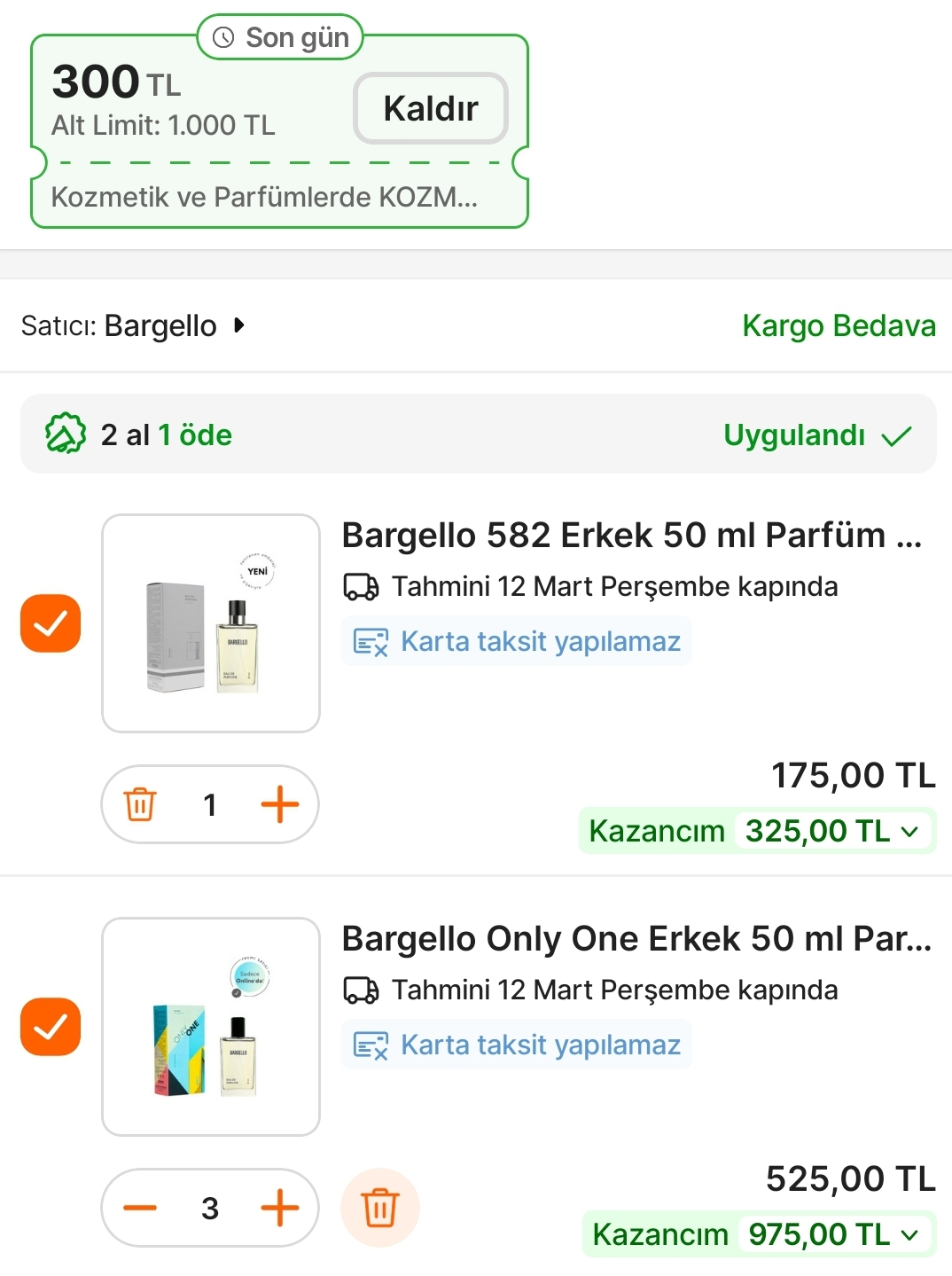Open Bargello Only One Erkek 50 ml title

pyautogui.click(x=636, y=939)
